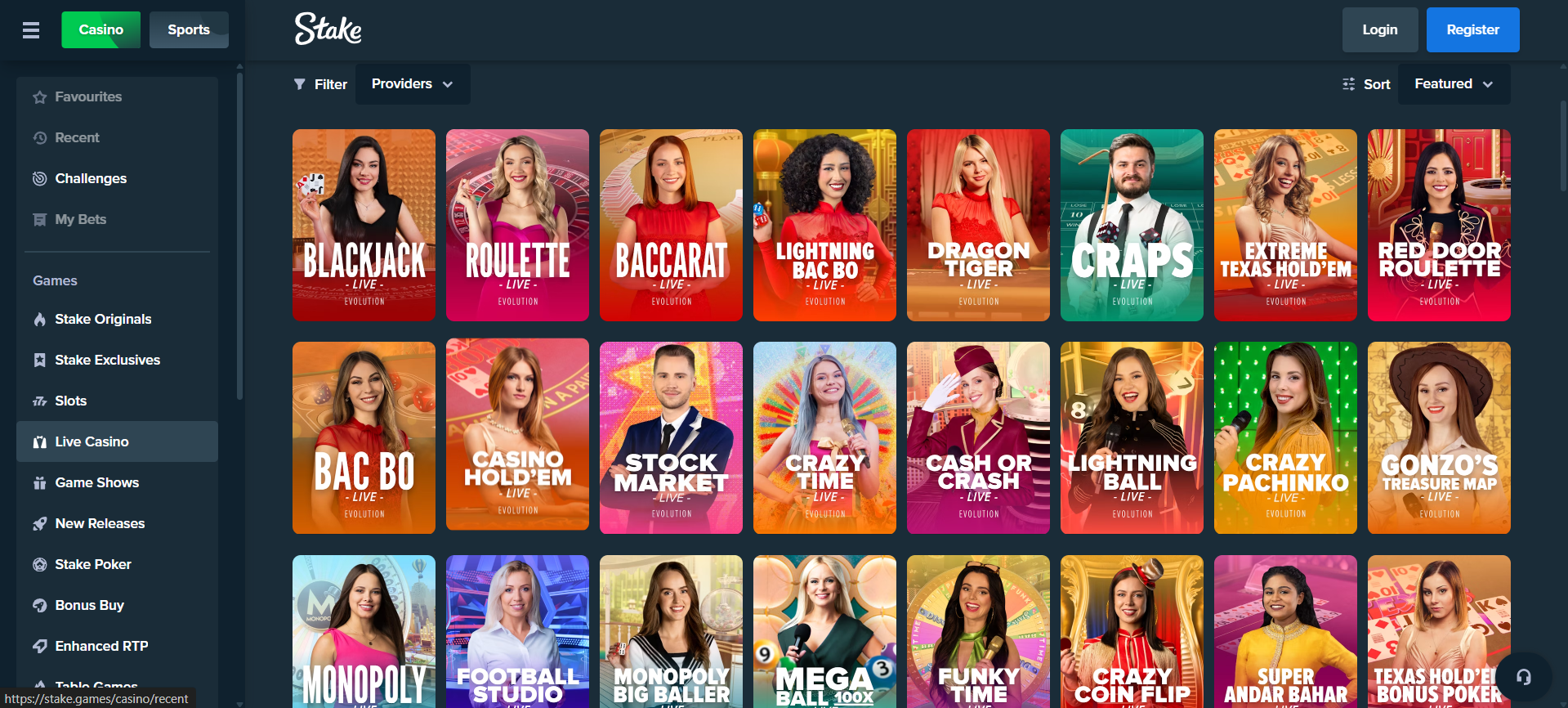The width and height of the screenshot is (1568, 708).
Task: Click the Filter funnel icon
Action: point(300,84)
